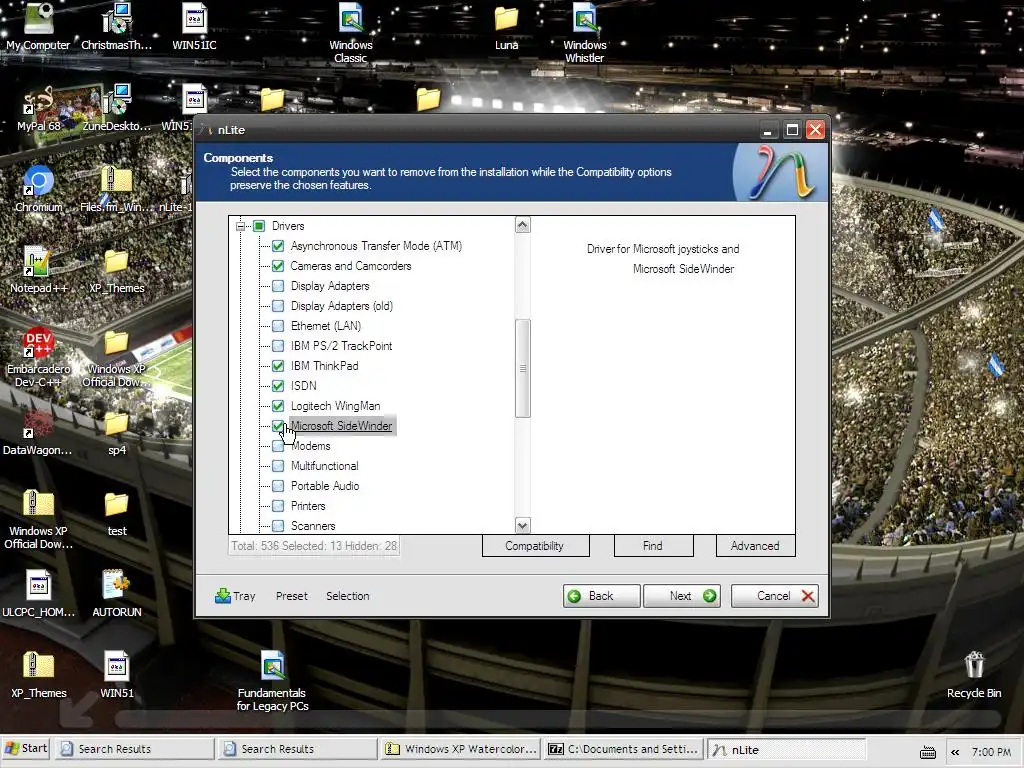Select Portable Audio tree item
The image size is (1024, 768).
tap(325, 486)
